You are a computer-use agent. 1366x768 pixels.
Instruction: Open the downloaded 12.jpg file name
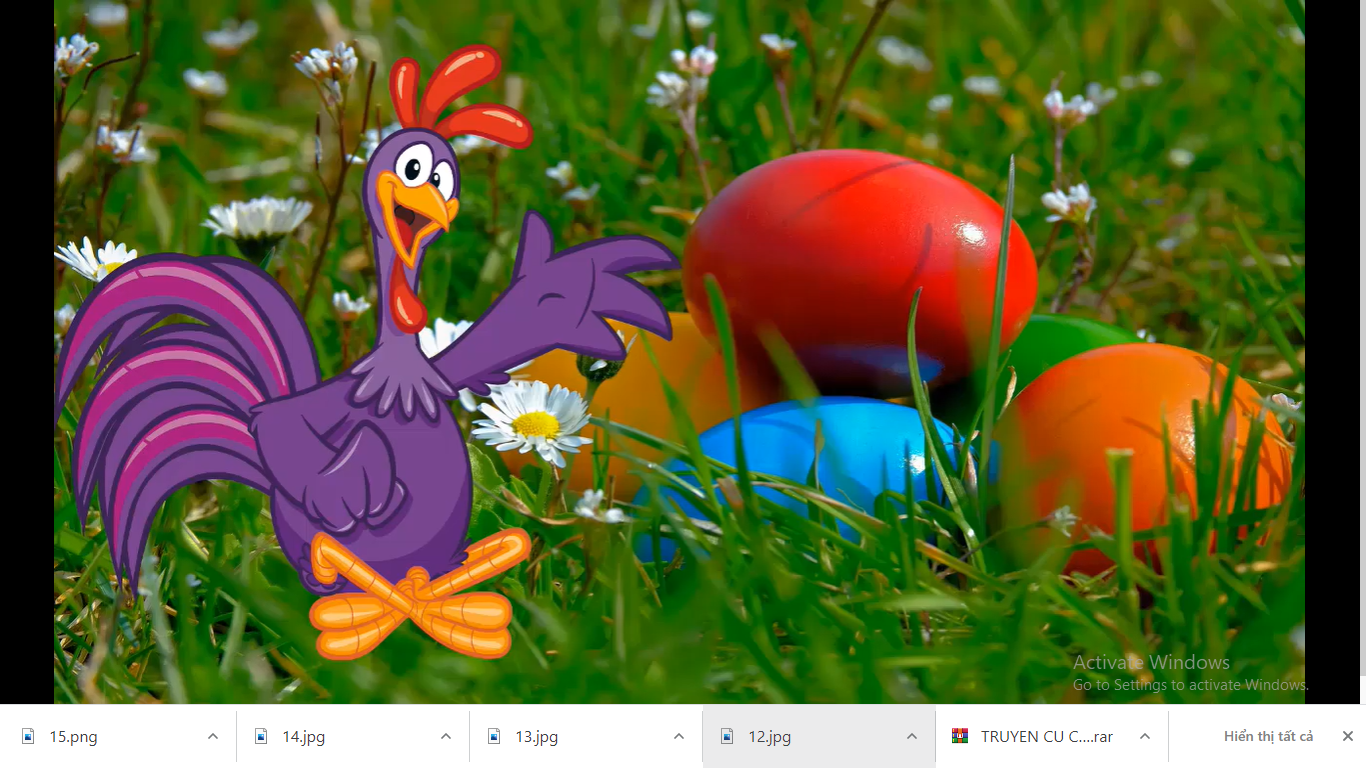[x=770, y=737]
